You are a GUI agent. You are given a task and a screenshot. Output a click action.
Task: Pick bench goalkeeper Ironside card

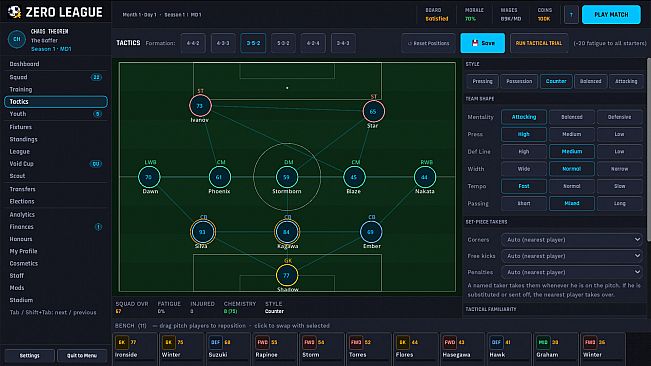(x=135, y=349)
